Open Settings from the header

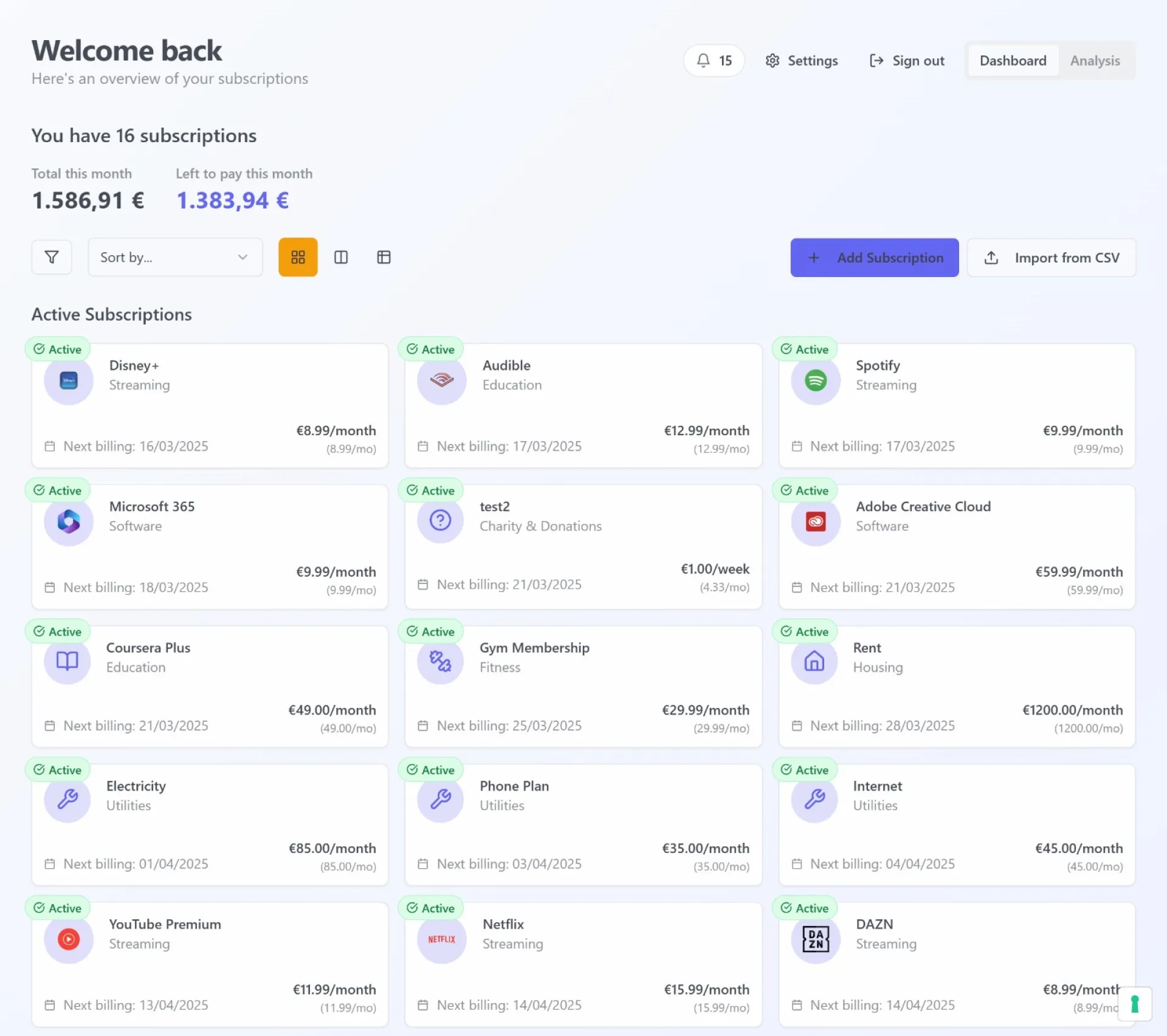pos(801,61)
